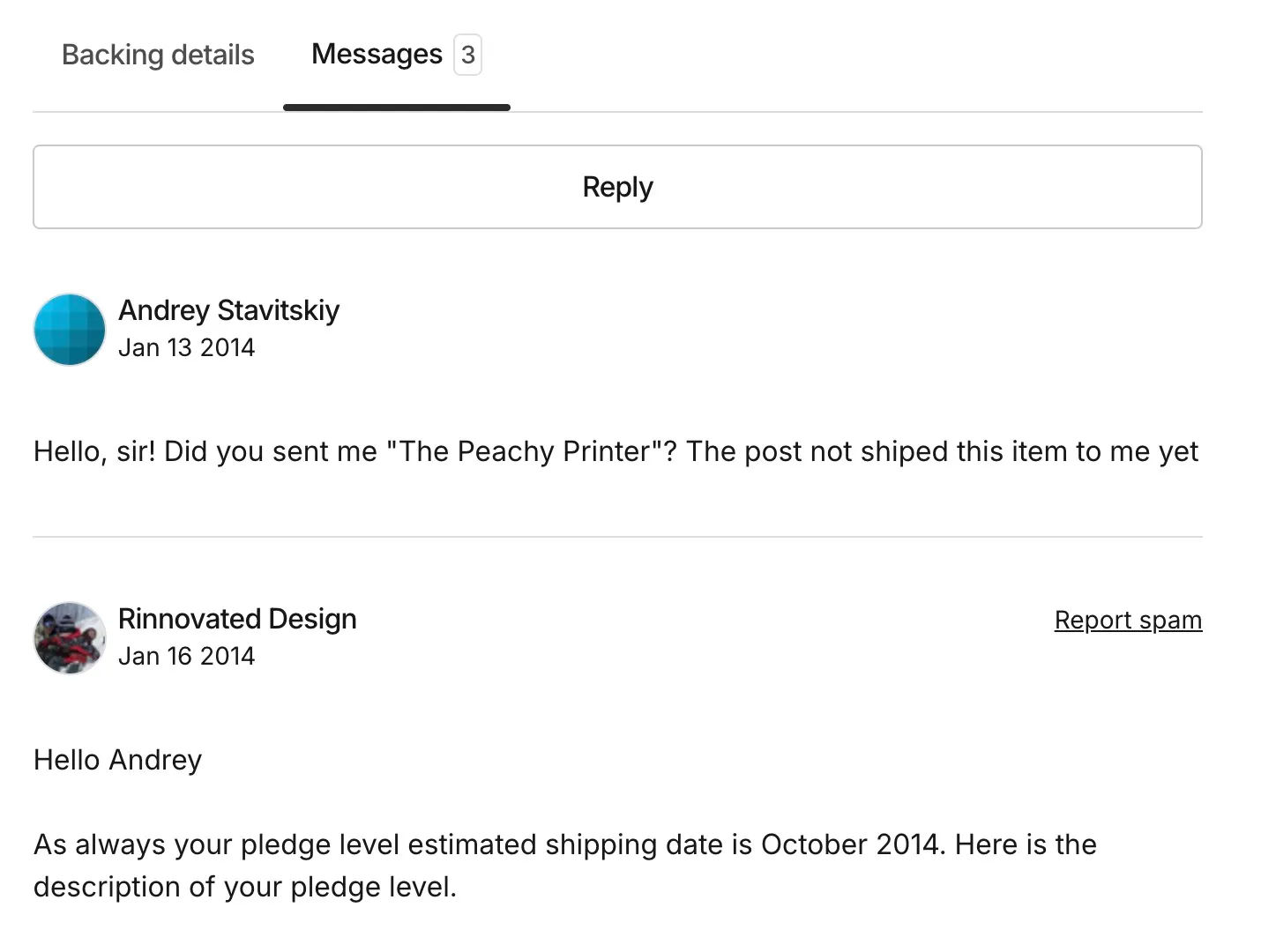The image size is (1261, 952).
Task: Switch to the Backing details tab
Action: (158, 55)
